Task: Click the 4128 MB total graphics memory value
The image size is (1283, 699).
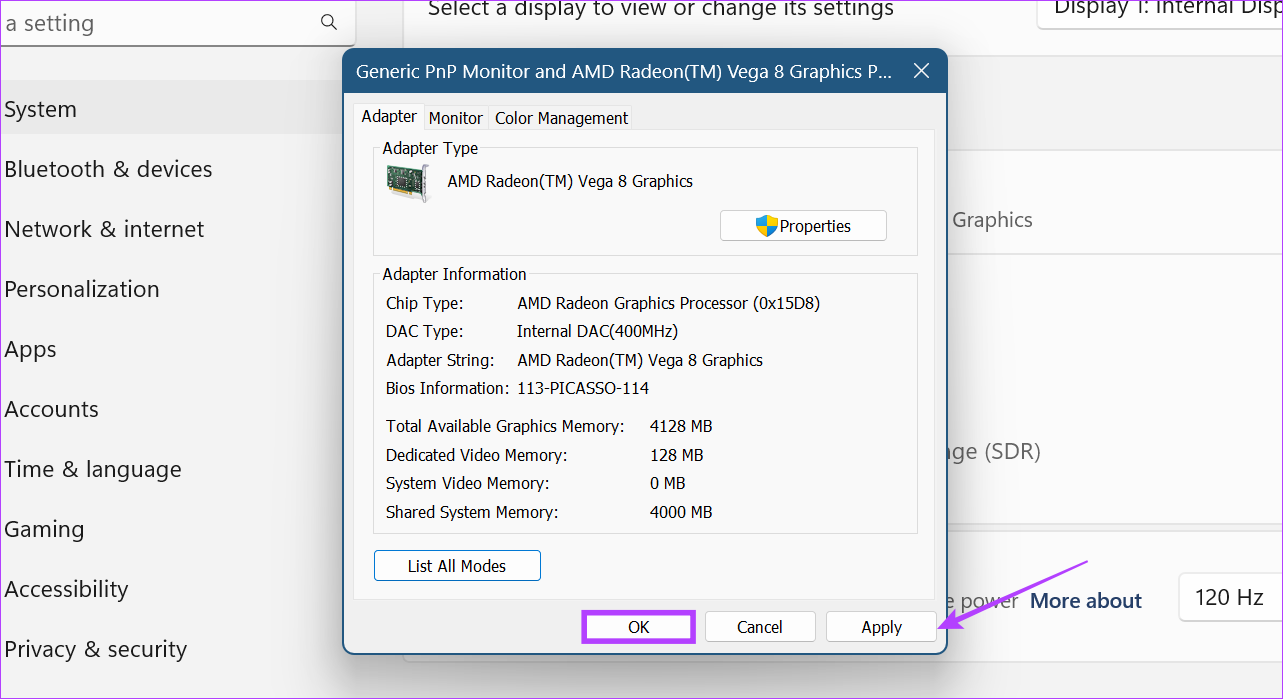Action: (x=681, y=426)
